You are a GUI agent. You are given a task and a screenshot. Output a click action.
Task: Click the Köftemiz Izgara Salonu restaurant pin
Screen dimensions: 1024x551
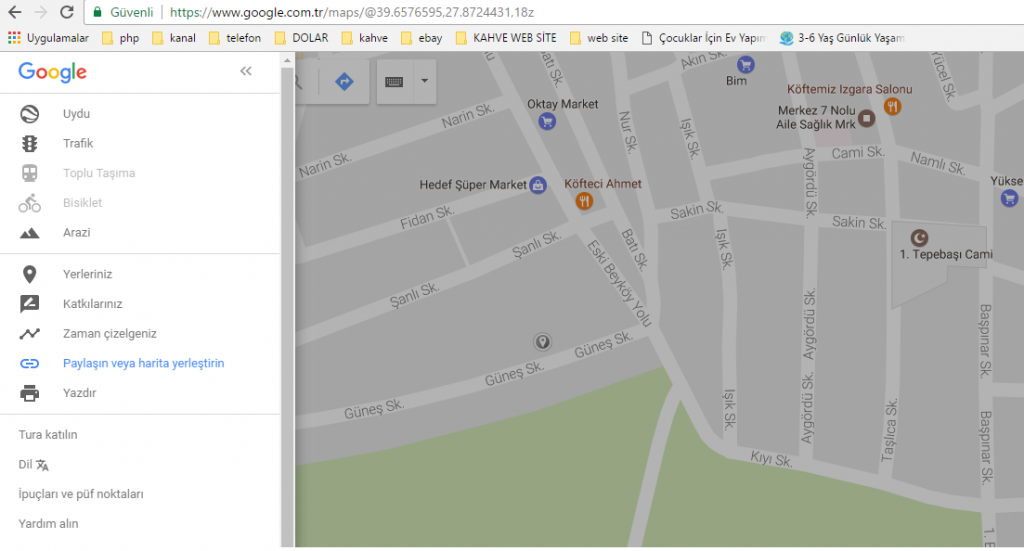point(892,106)
